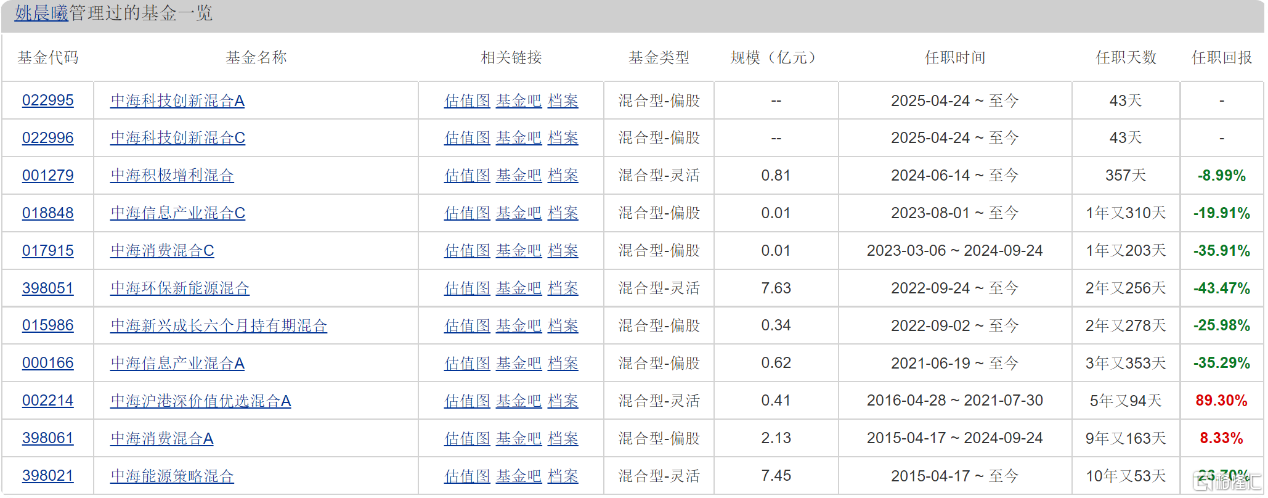Screen dimensions: 1268x498
Task: View 估值图 for 中海消费混合A
Action: (467, 439)
